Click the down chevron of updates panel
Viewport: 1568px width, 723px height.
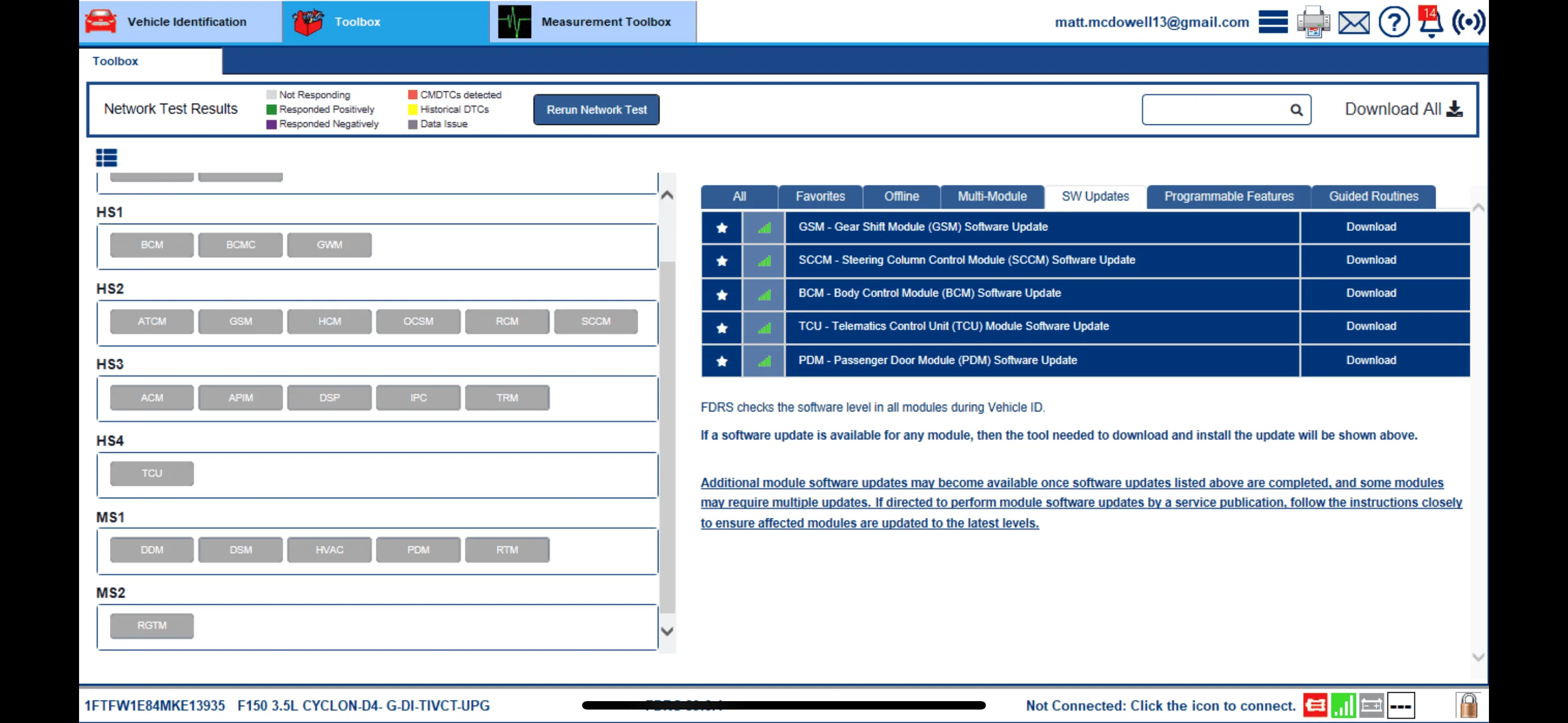(x=1478, y=657)
